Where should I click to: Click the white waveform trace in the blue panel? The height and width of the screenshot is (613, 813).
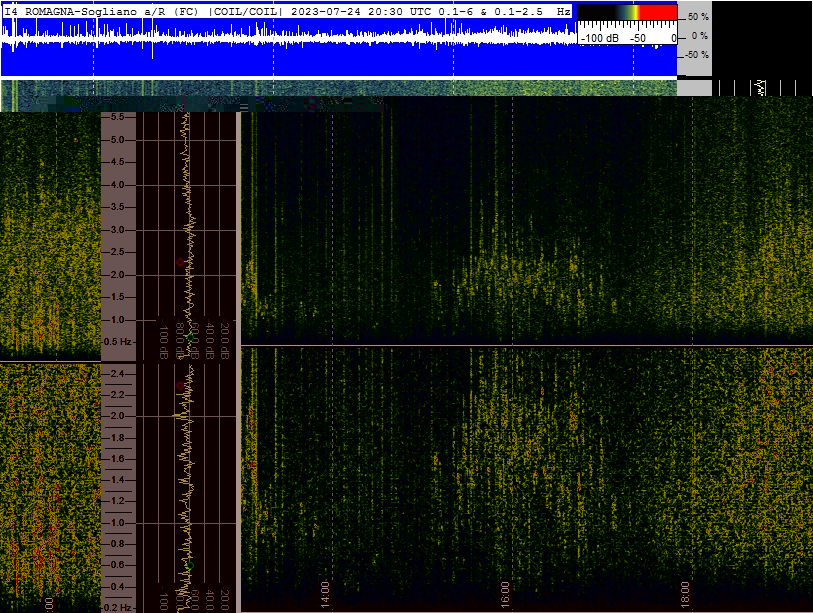point(289,37)
